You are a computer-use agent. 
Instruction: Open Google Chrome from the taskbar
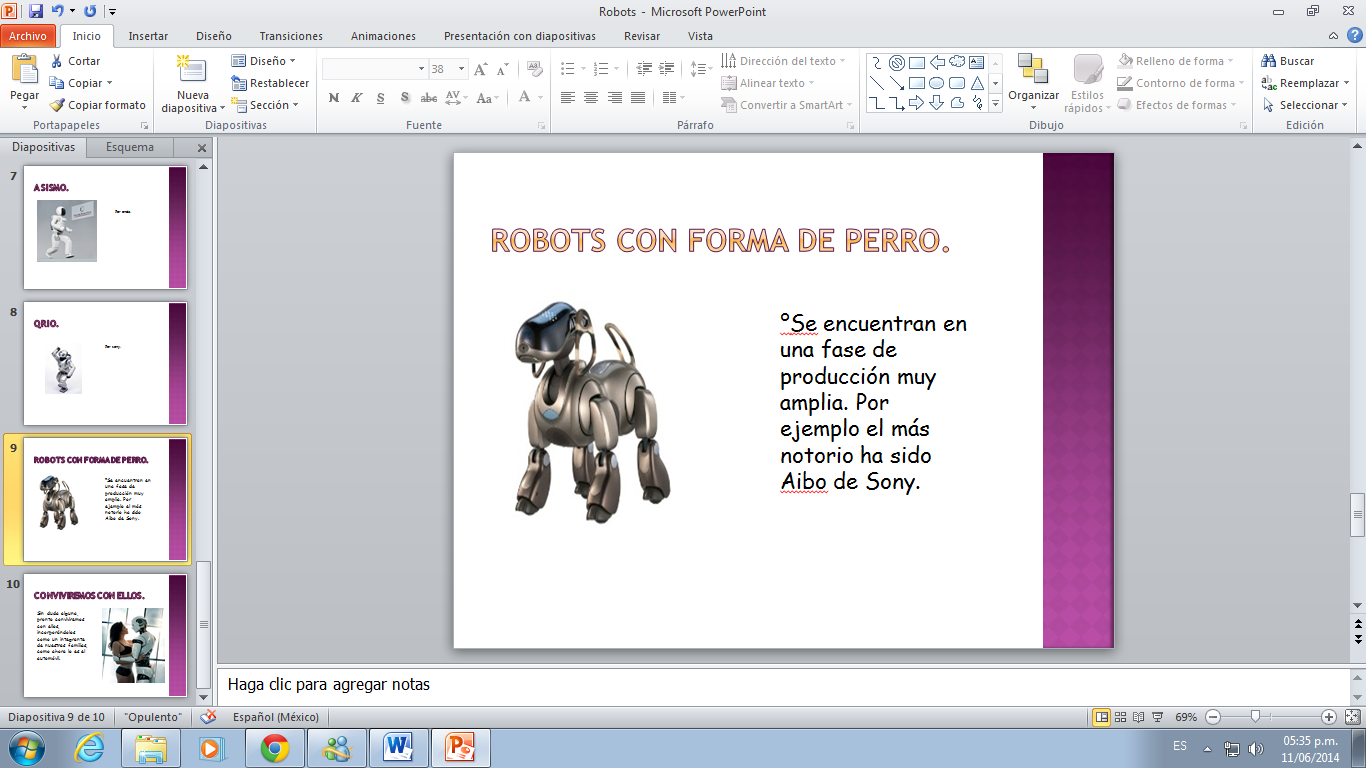(x=275, y=748)
